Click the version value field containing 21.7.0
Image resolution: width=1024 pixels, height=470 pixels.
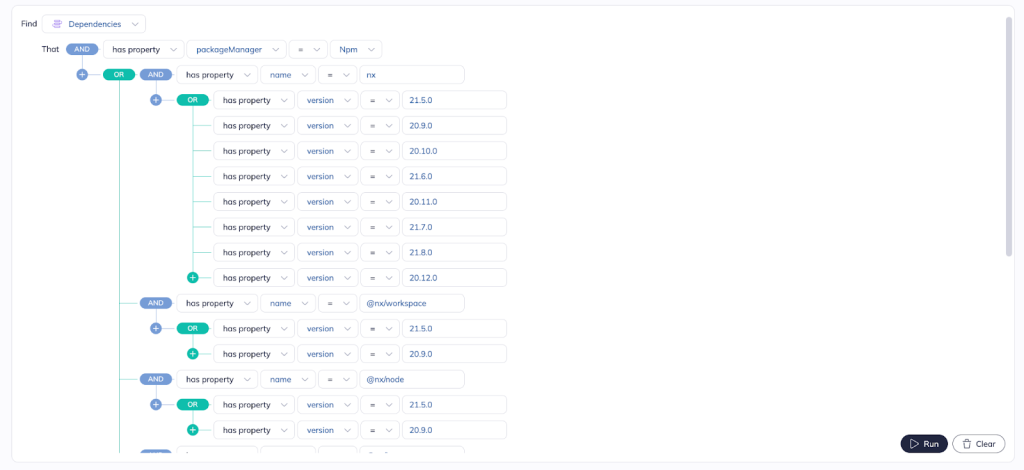pyautogui.click(x=453, y=227)
